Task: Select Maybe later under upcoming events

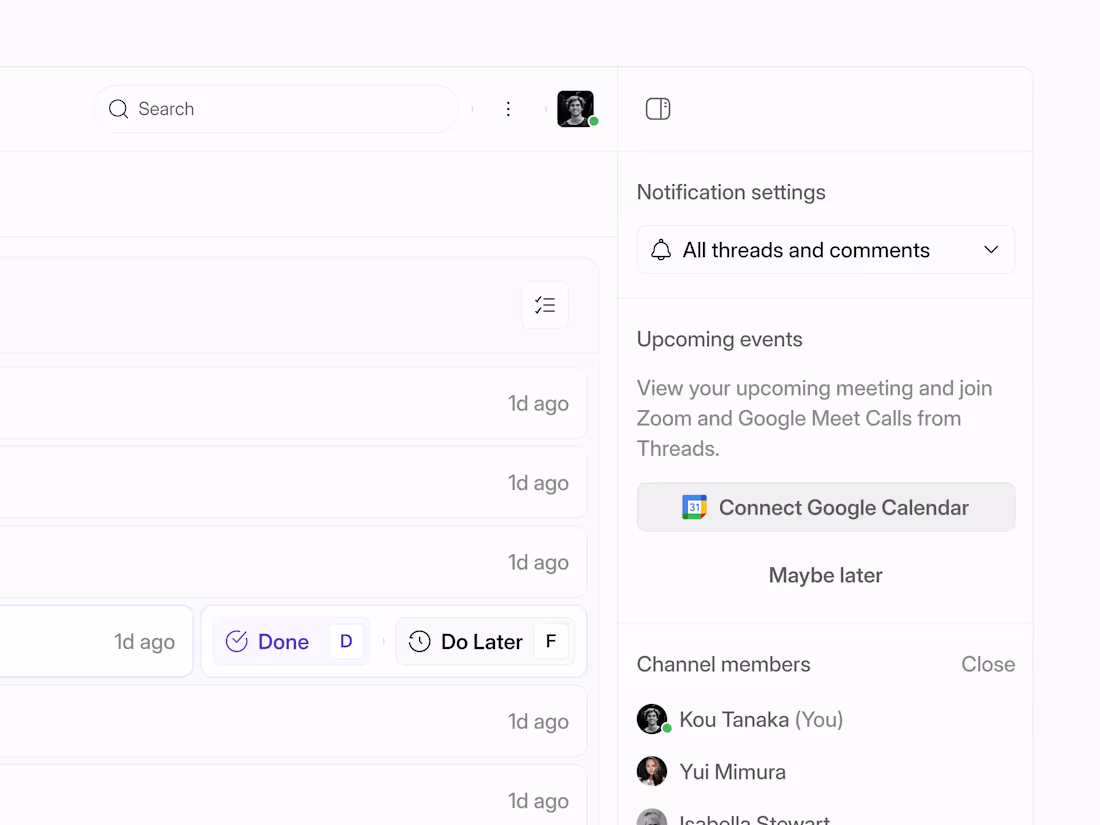Action: tap(825, 575)
